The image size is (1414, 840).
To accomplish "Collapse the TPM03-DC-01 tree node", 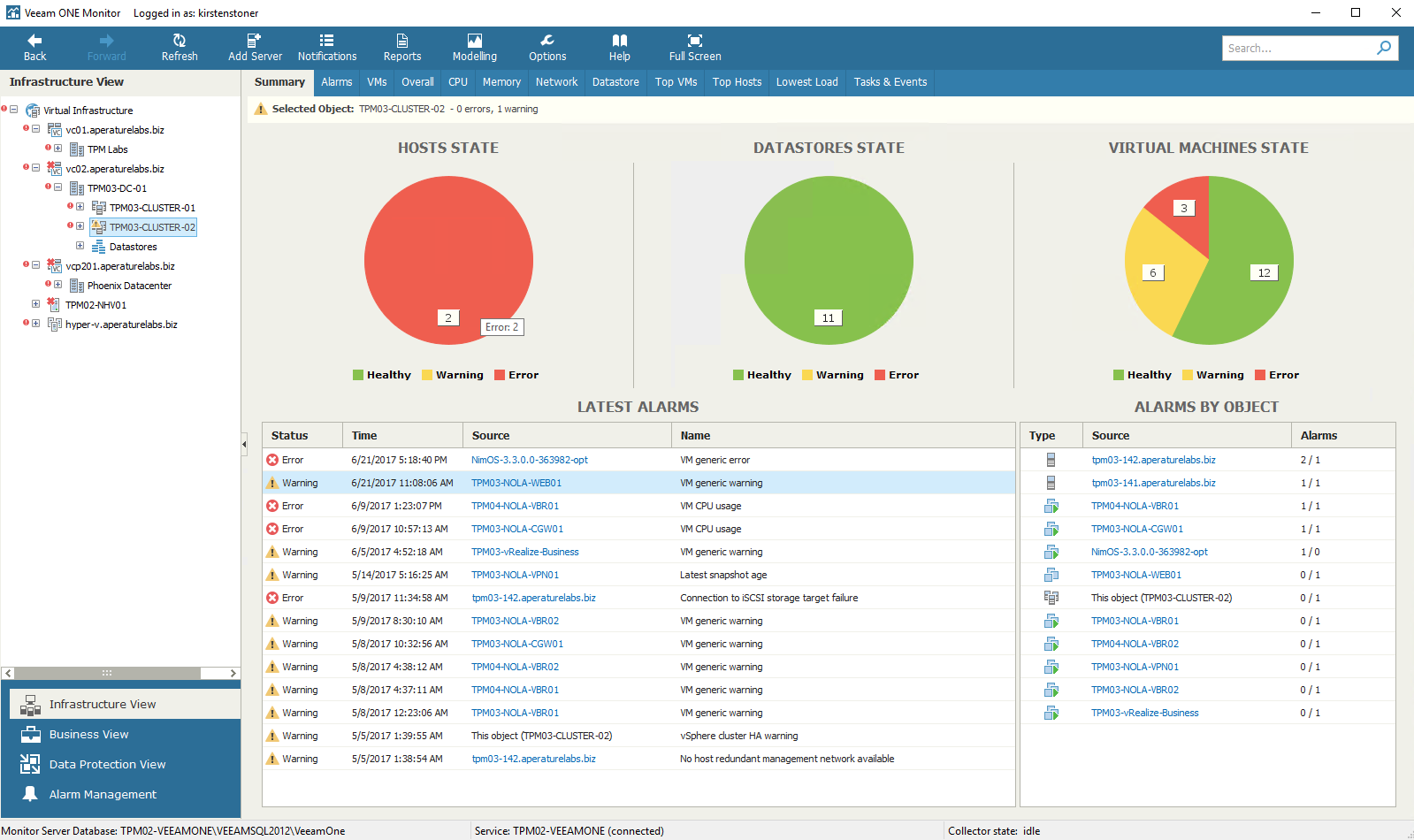I will point(57,187).
